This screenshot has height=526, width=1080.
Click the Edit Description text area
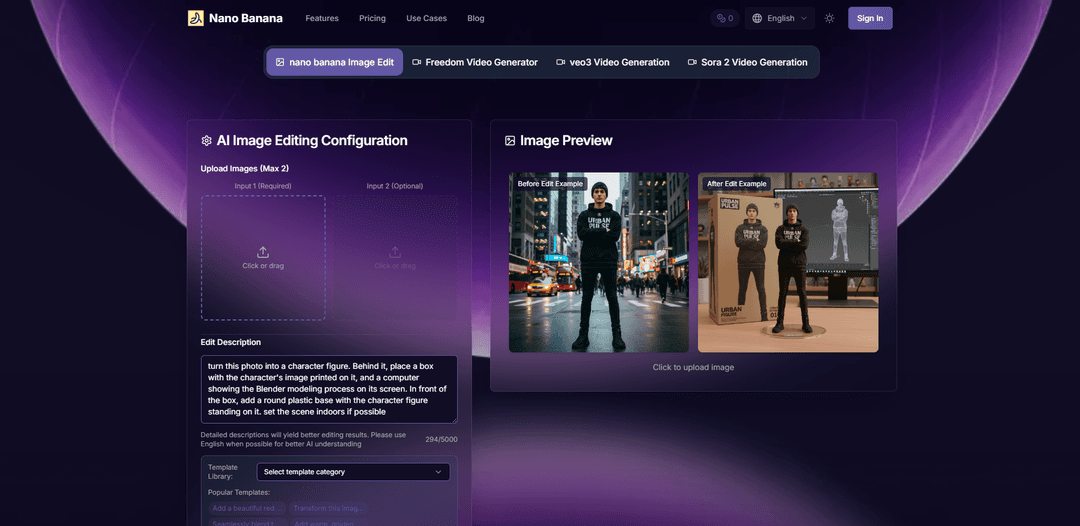[x=328, y=389]
